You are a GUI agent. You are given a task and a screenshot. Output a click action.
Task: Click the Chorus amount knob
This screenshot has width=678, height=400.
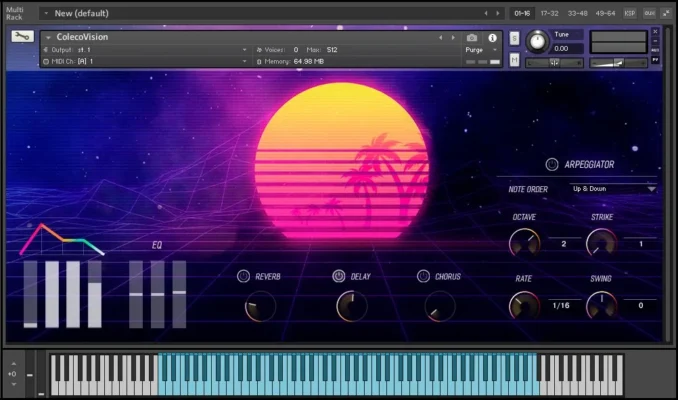(x=440, y=306)
